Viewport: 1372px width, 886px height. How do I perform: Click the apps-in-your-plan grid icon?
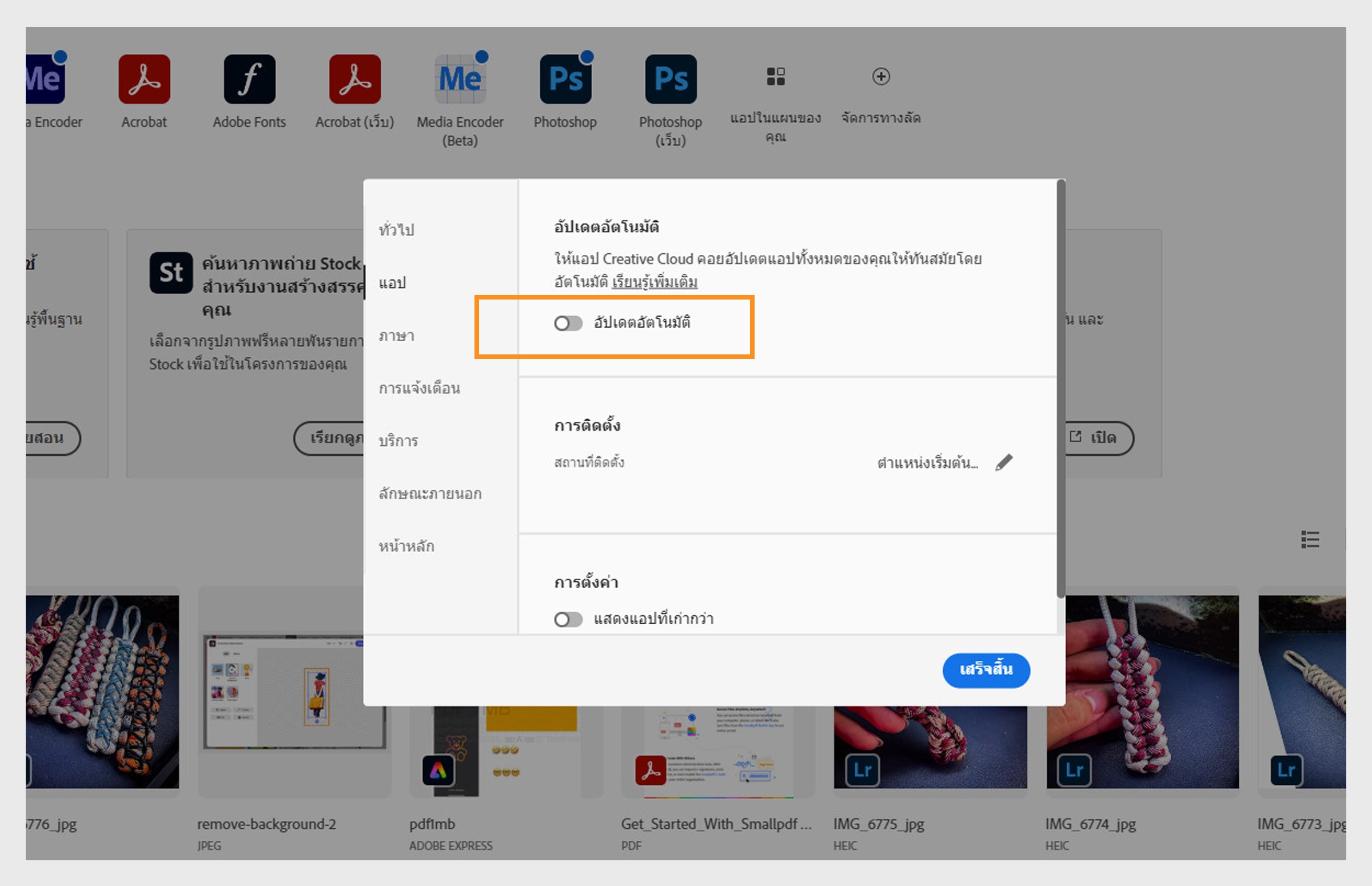coord(775,77)
